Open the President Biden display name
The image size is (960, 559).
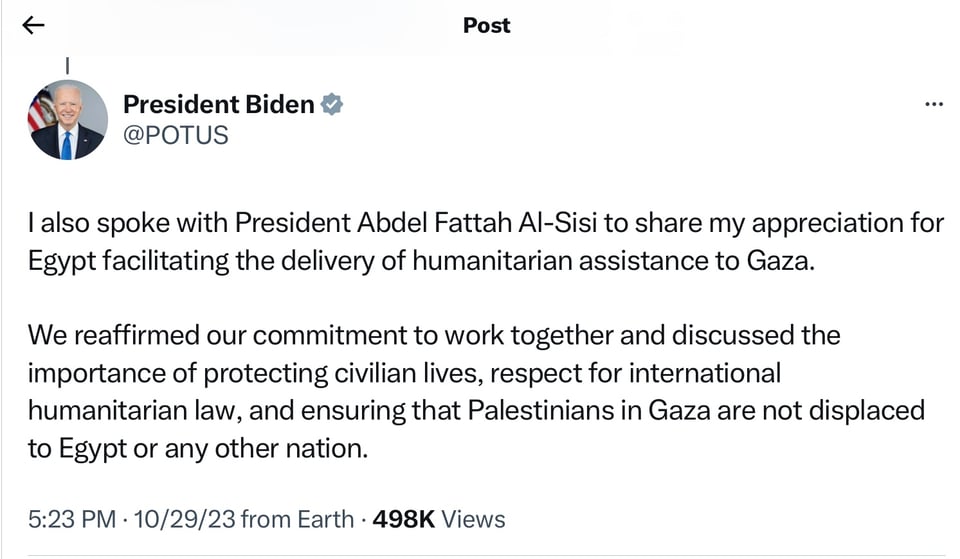(218, 104)
